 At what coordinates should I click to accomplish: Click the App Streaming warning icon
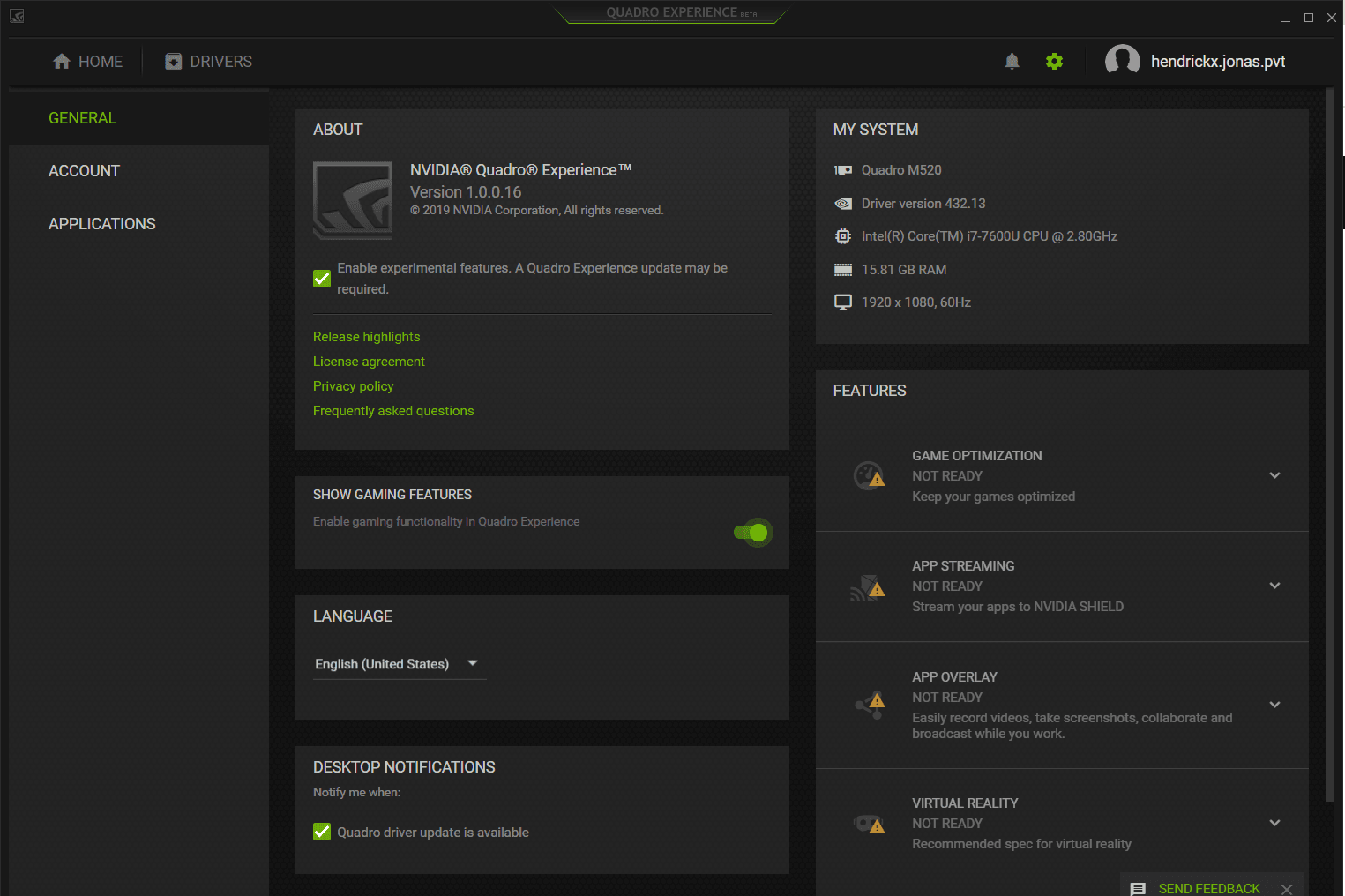coord(868,587)
